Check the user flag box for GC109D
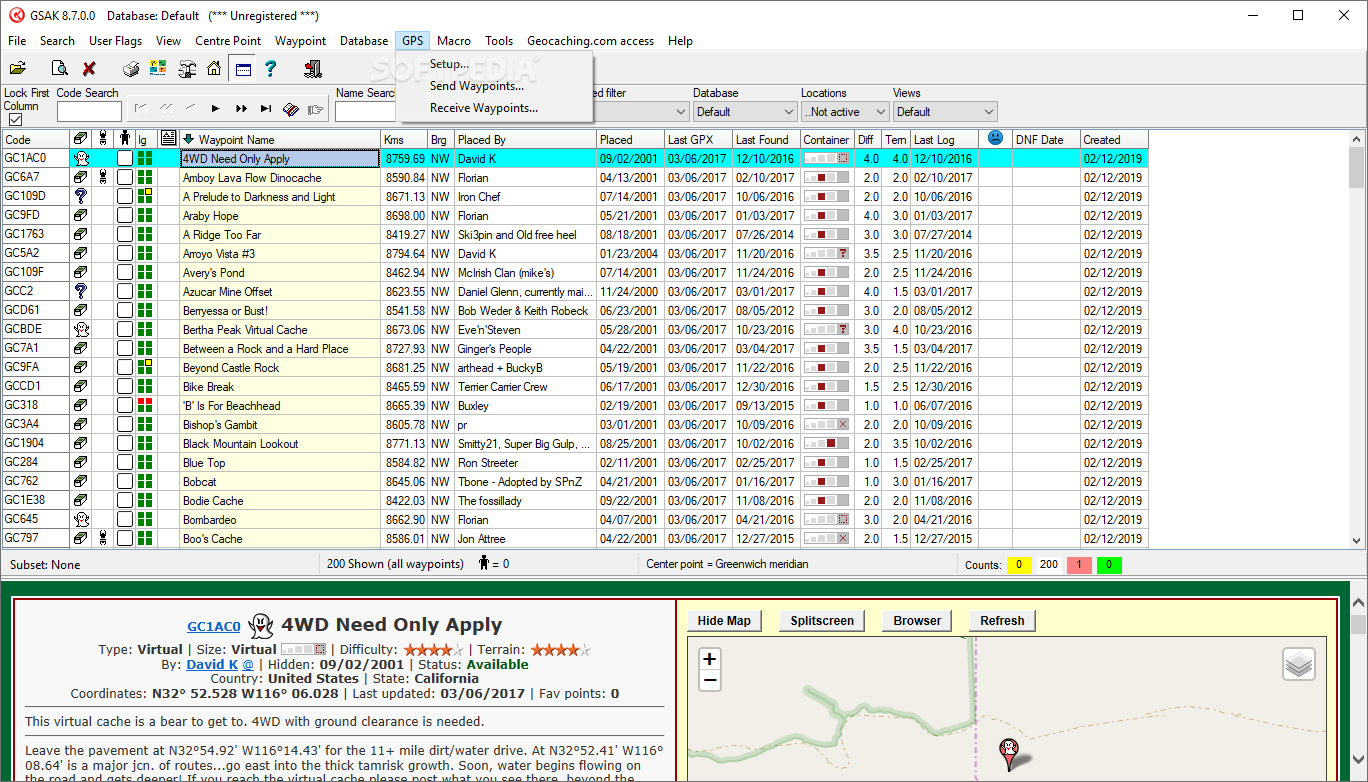 point(124,196)
